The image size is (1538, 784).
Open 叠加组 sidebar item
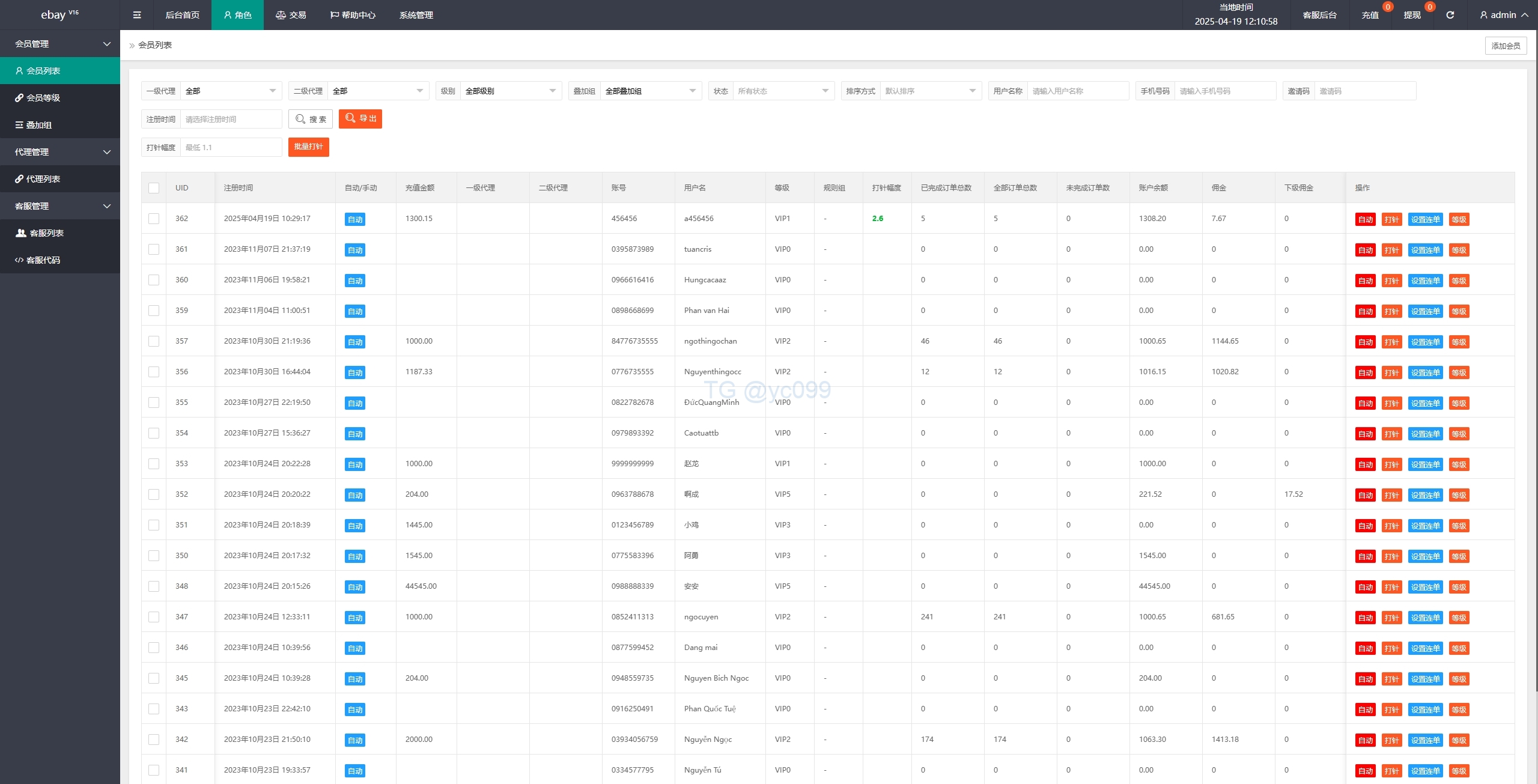[x=39, y=125]
